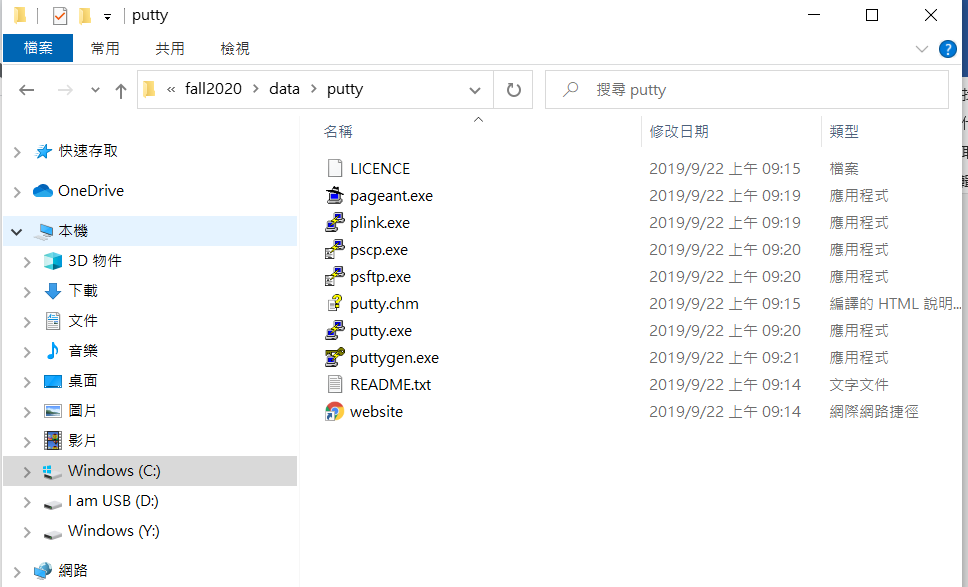The height and width of the screenshot is (587, 968).
Task: Select 下載 folder in sidebar
Action: pyautogui.click(x=83, y=291)
